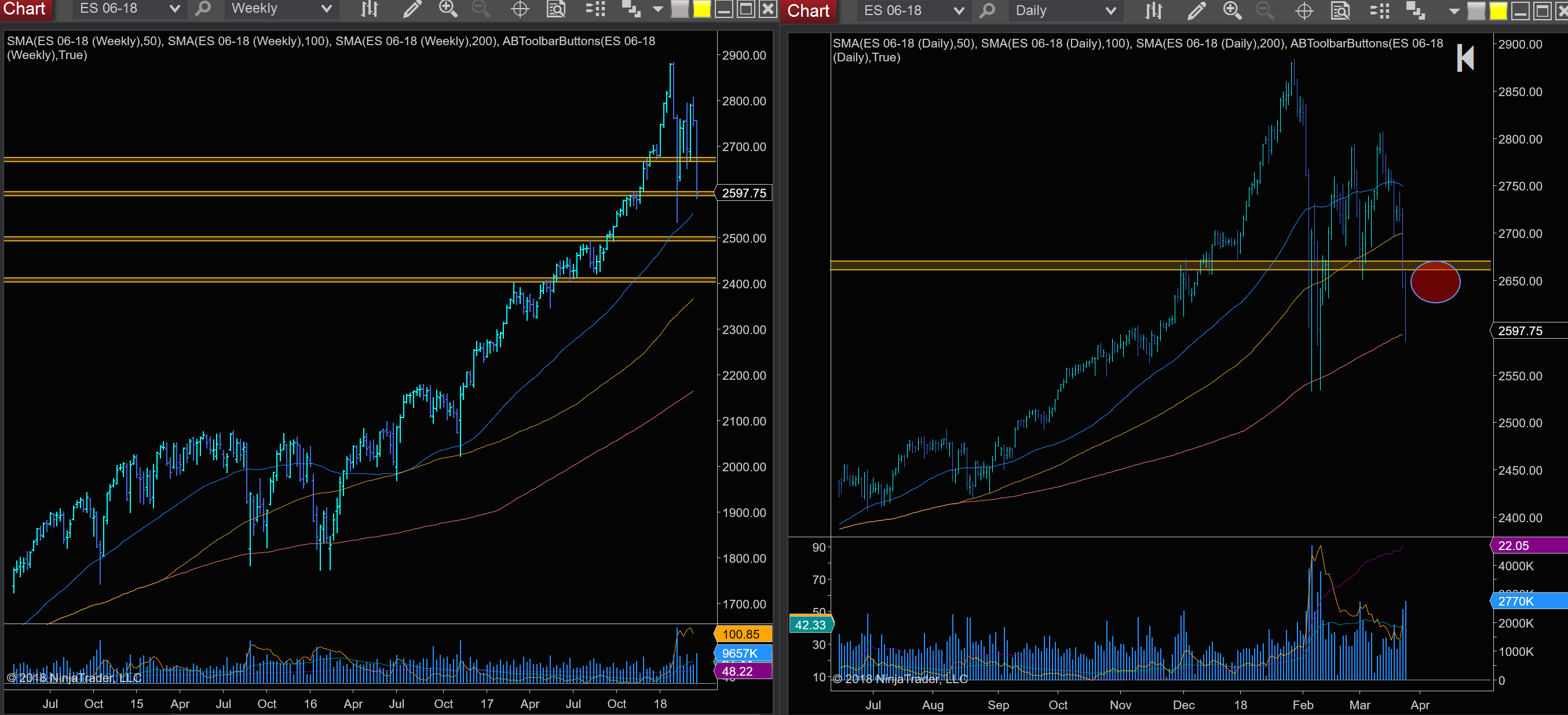This screenshot has width=1568, height=715.
Task: Open indicators list icon in Weekly chart
Action: [595, 9]
